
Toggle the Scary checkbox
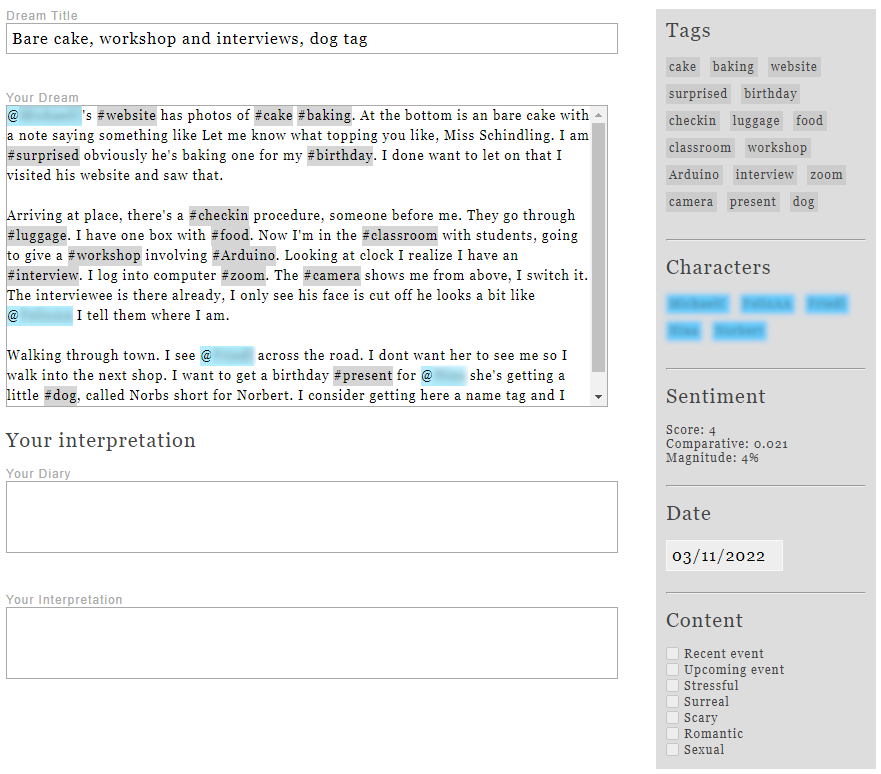click(673, 718)
